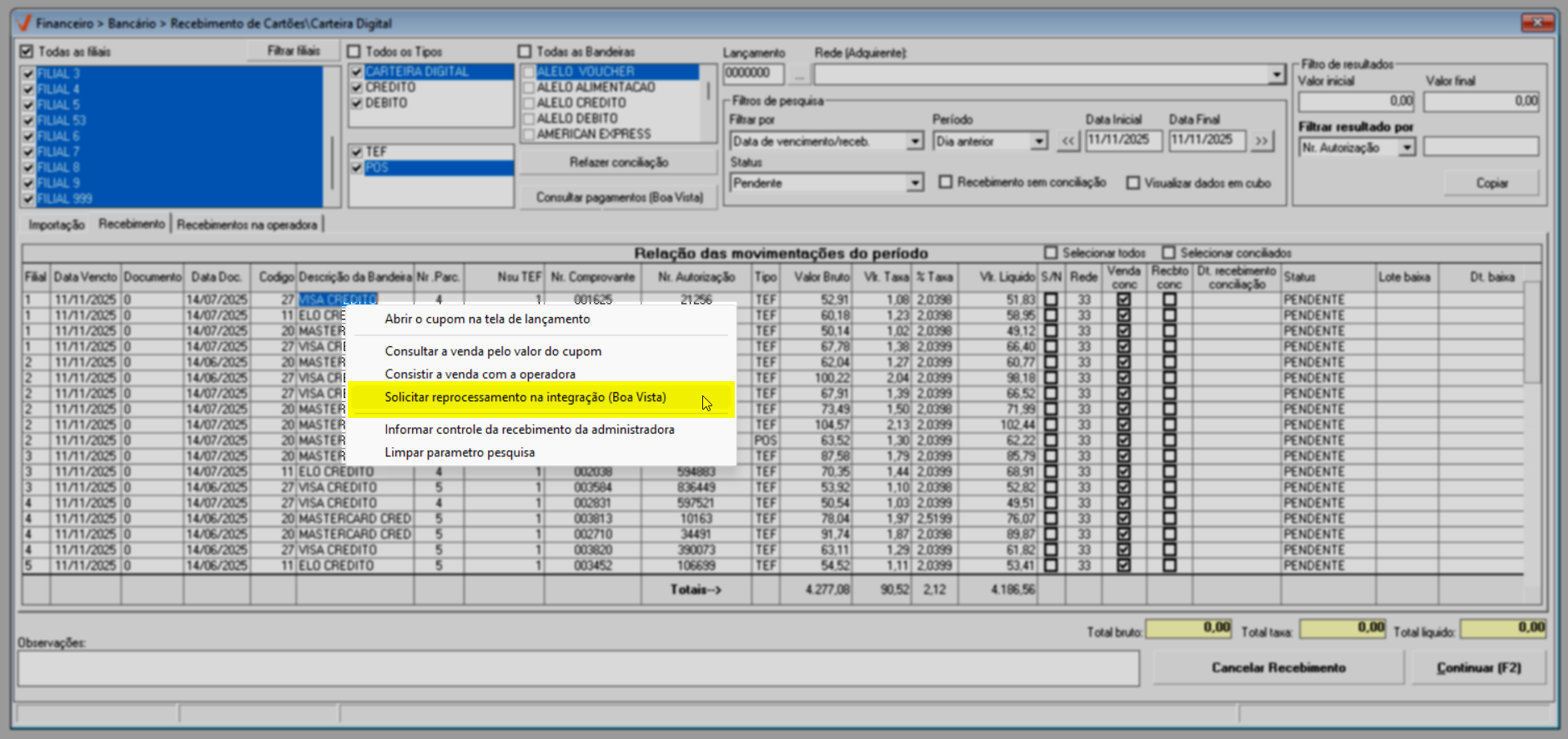
Task: Click the Observações text field
Action: pos(578,668)
